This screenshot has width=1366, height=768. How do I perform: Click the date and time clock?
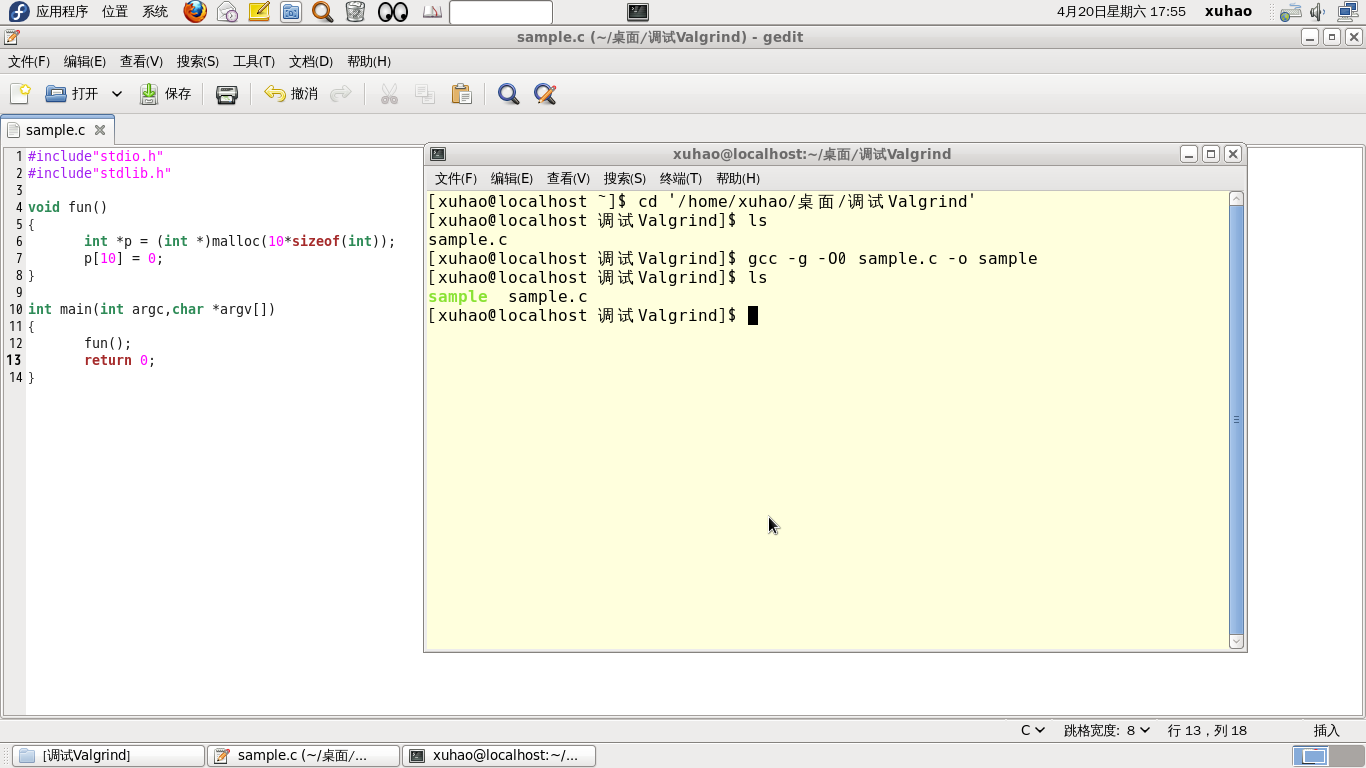tap(1121, 12)
